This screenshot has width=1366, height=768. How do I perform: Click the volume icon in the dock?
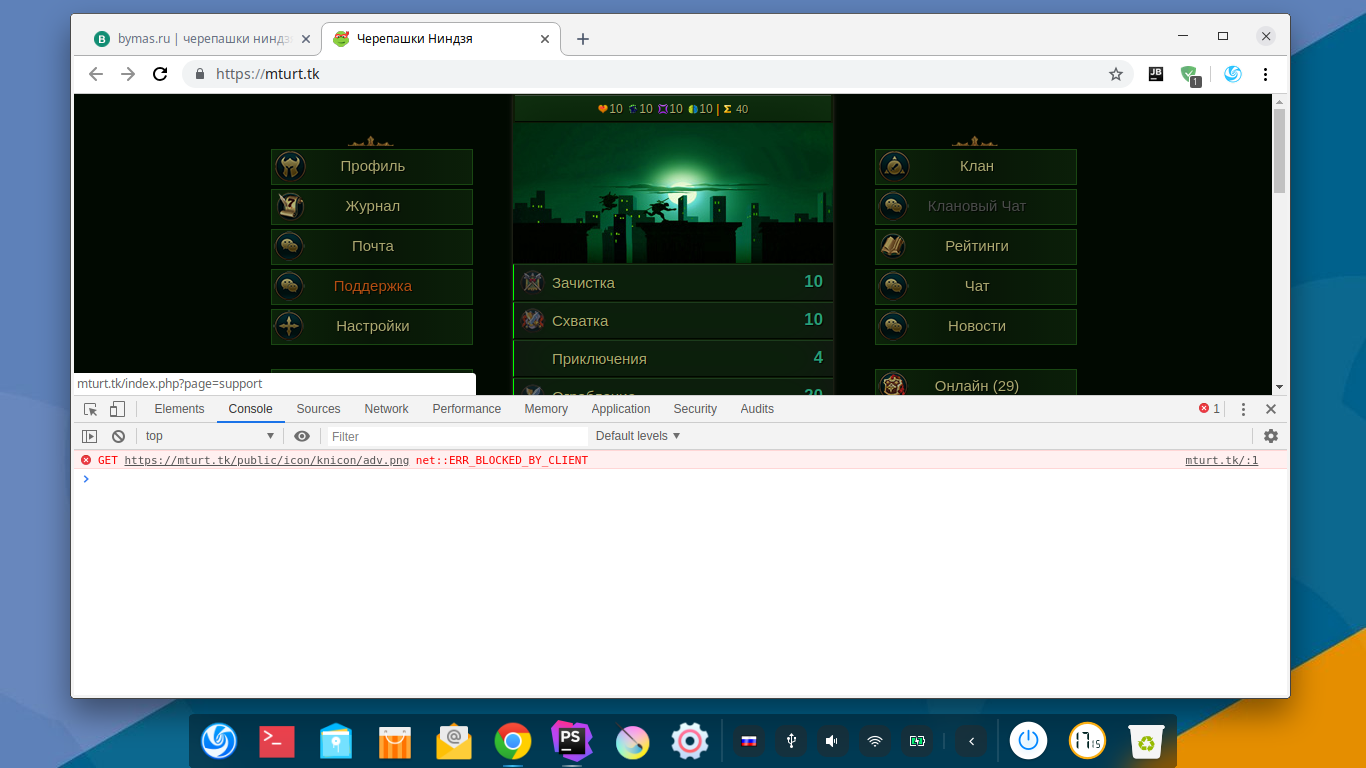click(x=832, y=741)
